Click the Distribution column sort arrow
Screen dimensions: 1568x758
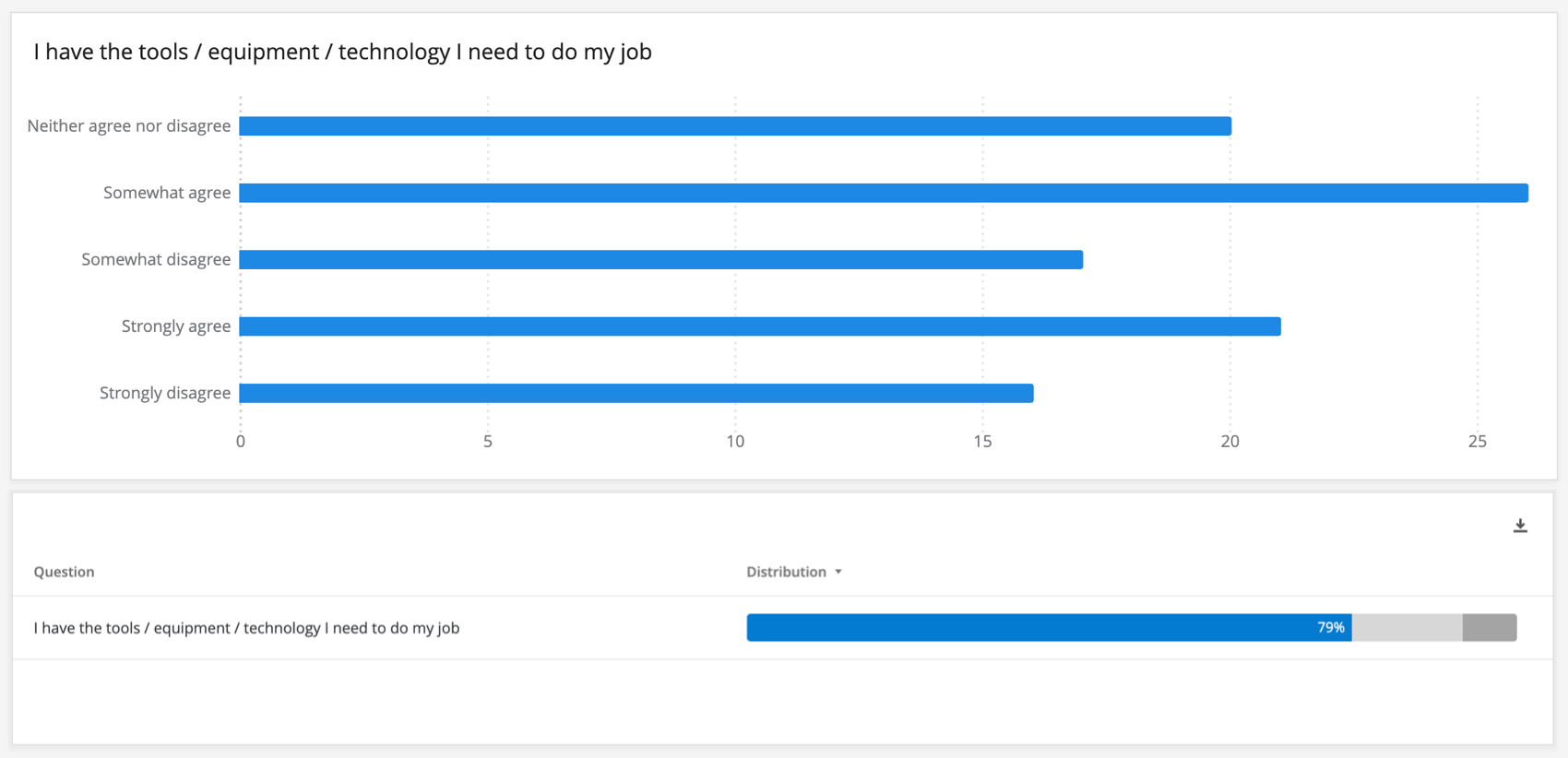[x=838, y=571]
